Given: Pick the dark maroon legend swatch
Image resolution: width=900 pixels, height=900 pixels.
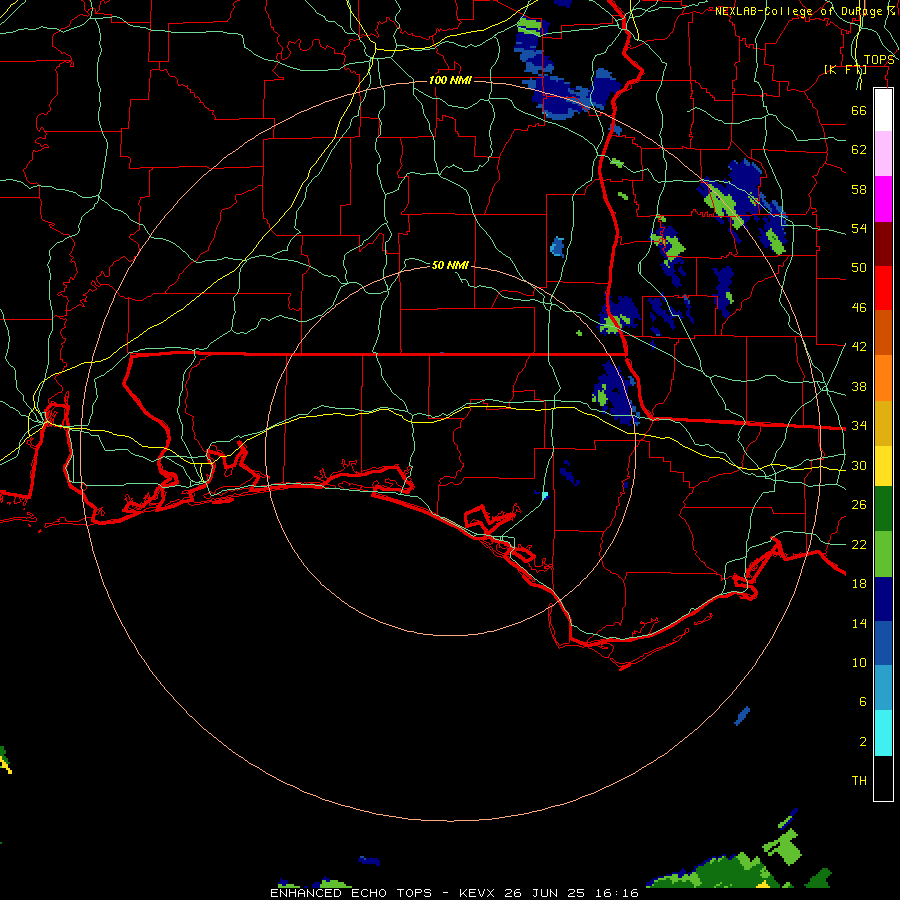Looking at the screenshot, I should click(x=883, y=243).
